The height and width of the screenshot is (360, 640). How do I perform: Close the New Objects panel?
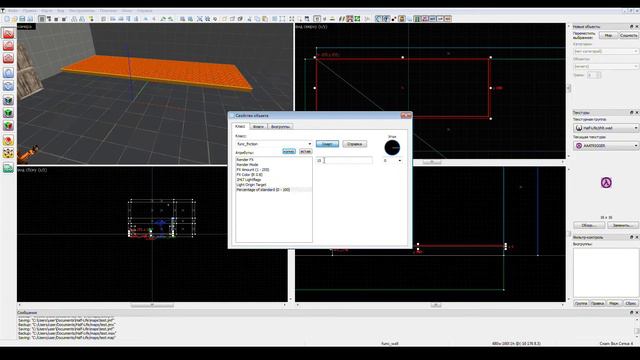click(636, 27)
